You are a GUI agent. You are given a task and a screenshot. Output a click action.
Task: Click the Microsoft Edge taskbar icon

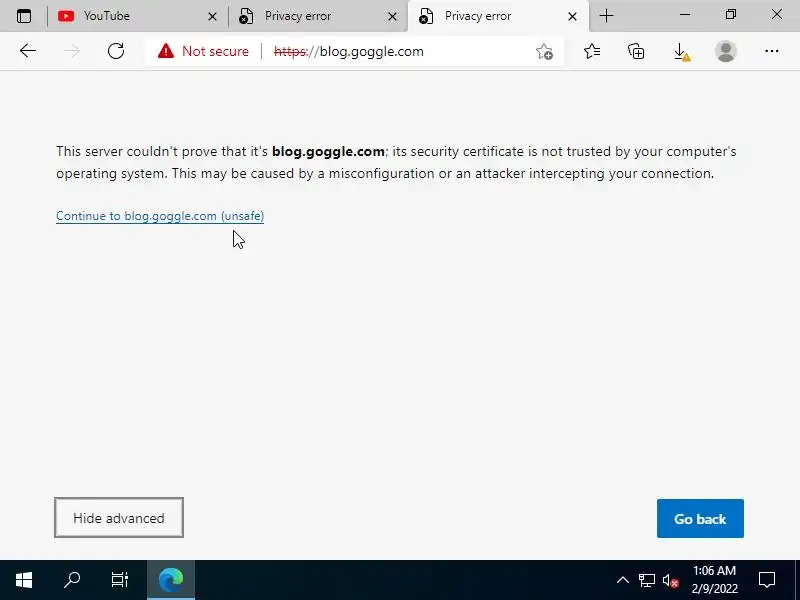coord(171,580)
